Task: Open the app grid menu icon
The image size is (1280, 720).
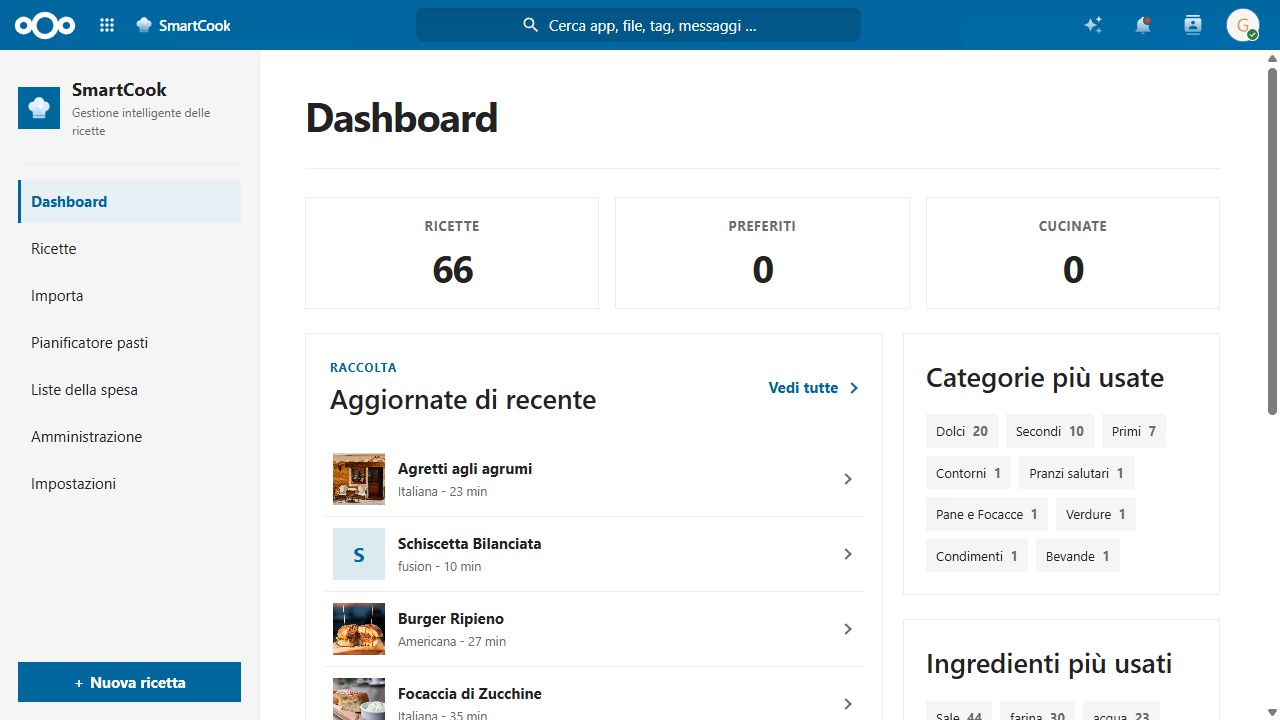Action: click(x=107, y=25)
